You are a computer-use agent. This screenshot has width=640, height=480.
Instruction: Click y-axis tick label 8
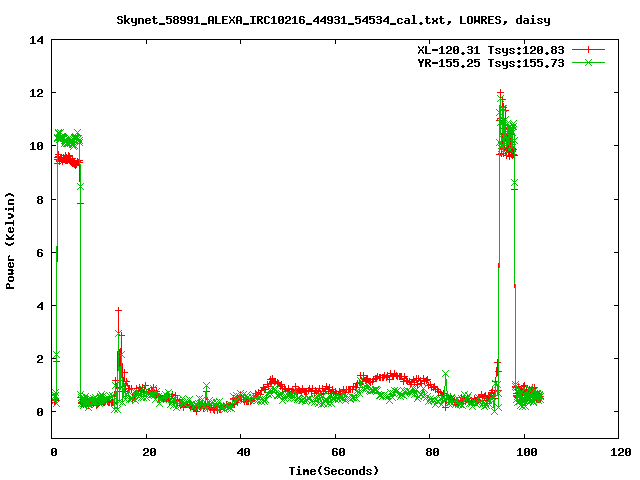pos(40,200)
